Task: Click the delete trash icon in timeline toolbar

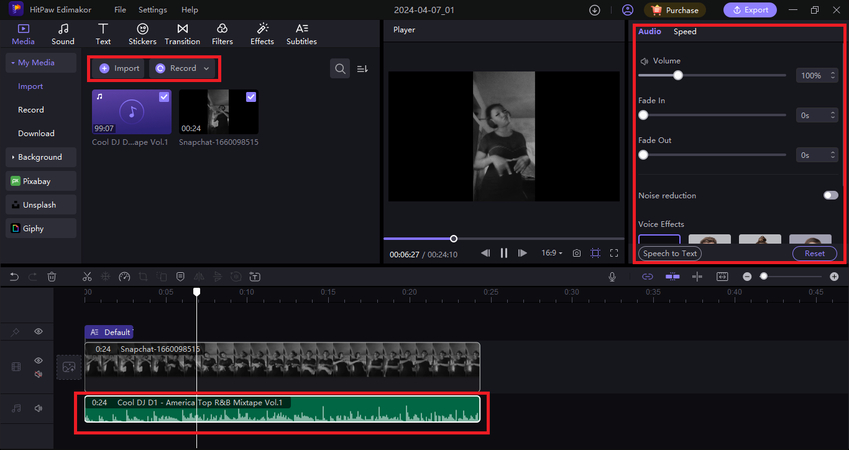Action: (x=52, y=276)
